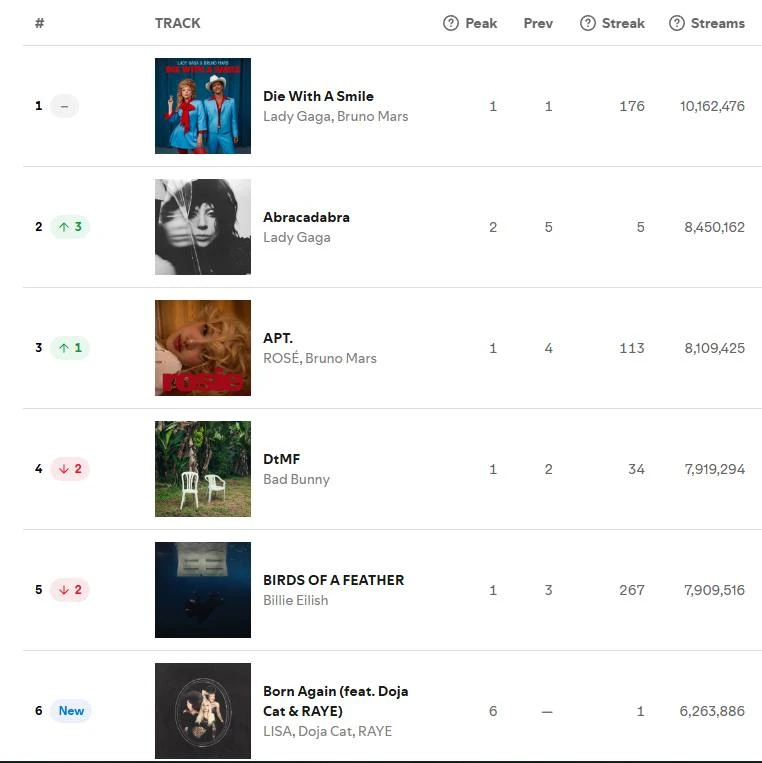Screen dimensions: 762x763
Task: Click the TRACK column header
Action: pyautogui.click(x=178, y=23)
